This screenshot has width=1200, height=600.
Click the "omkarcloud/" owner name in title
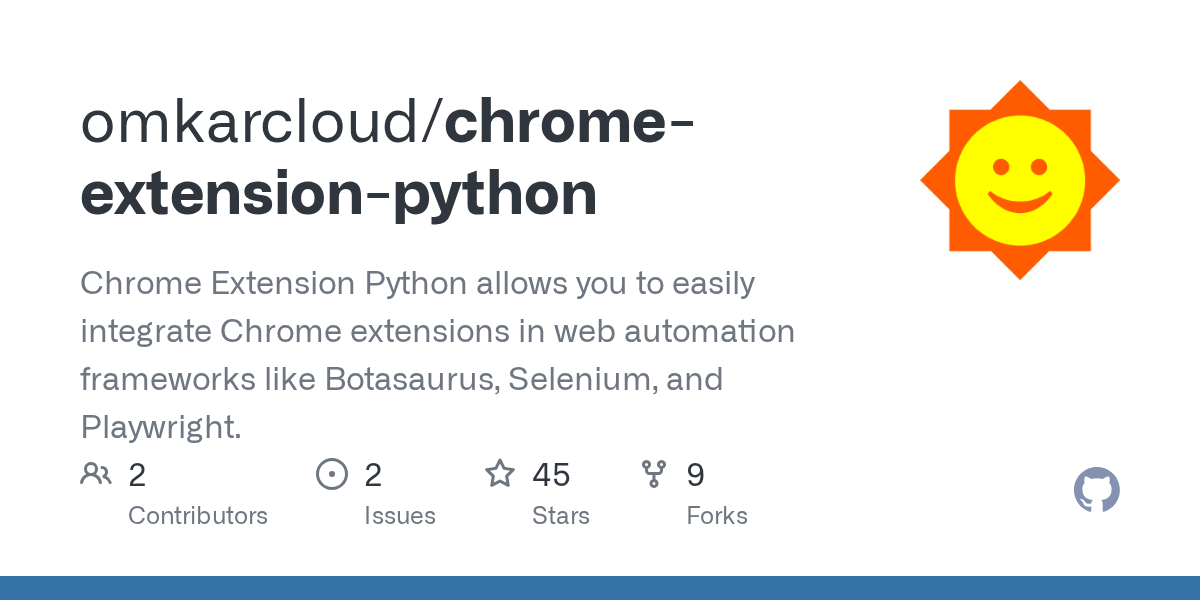click(262, 124)
